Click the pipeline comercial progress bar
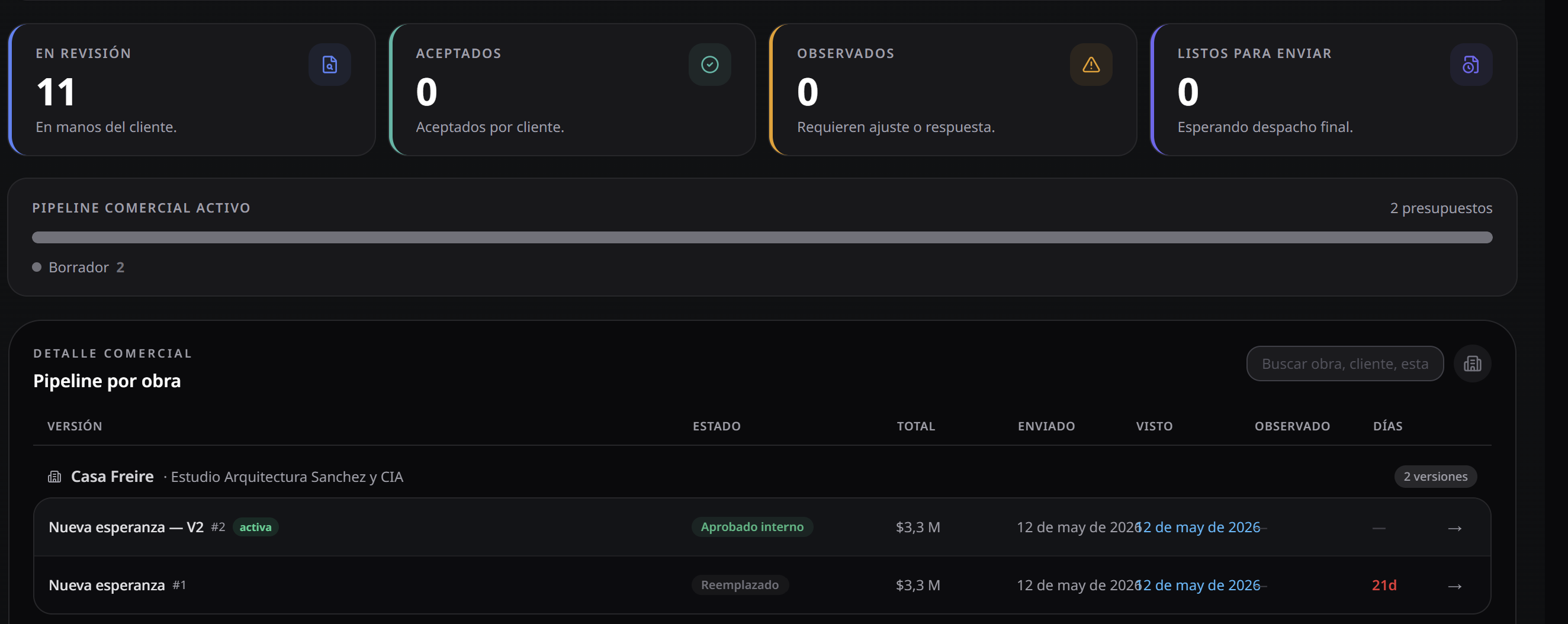The image size is (1568, 624). tap(762, 237)
